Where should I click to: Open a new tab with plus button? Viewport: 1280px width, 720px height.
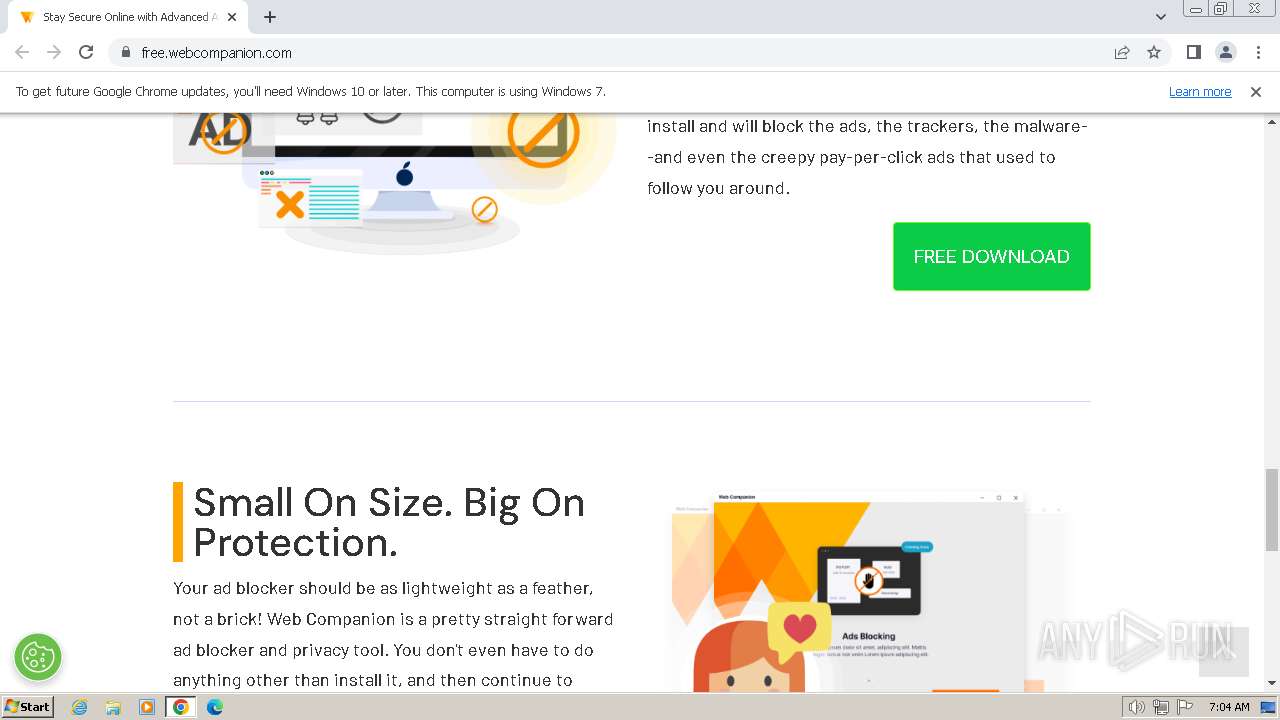pyautogui.click(x=270, y=17)
